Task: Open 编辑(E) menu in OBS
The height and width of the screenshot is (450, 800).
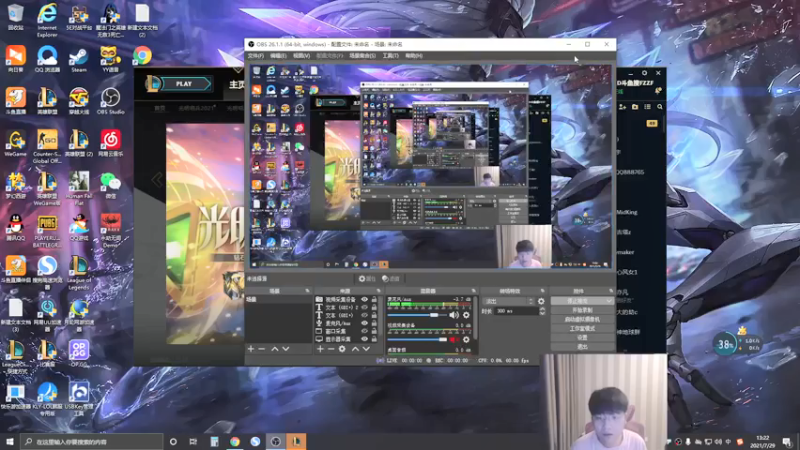Action: 278,56
